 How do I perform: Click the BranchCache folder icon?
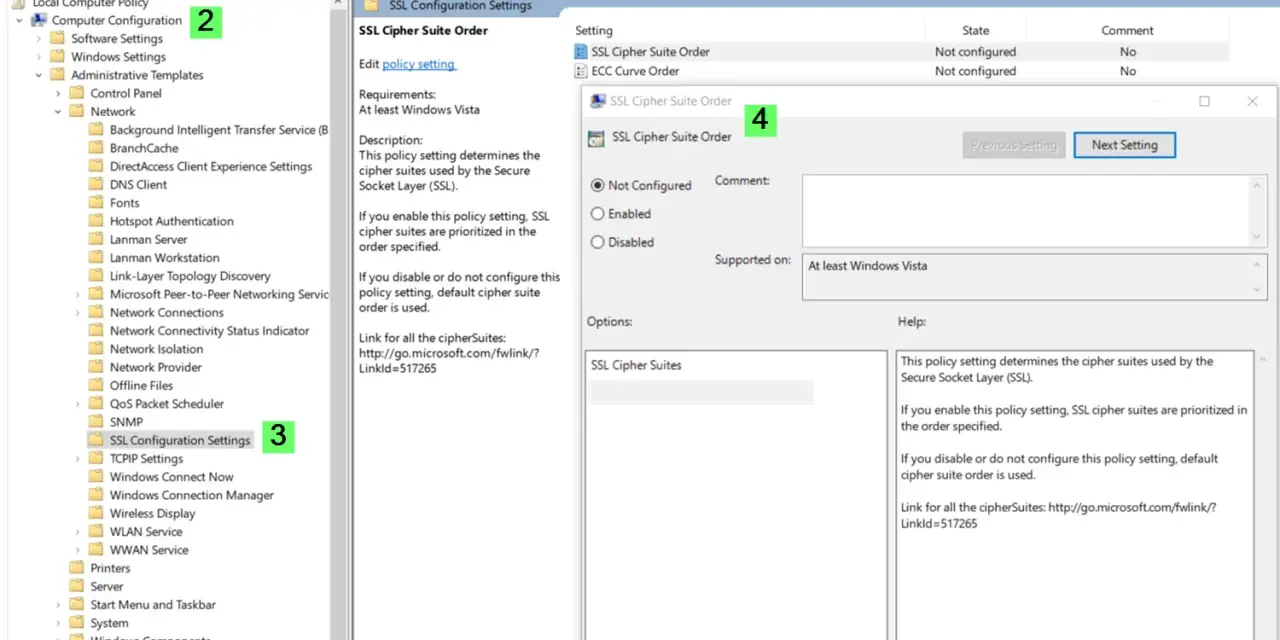coord(96,148)
